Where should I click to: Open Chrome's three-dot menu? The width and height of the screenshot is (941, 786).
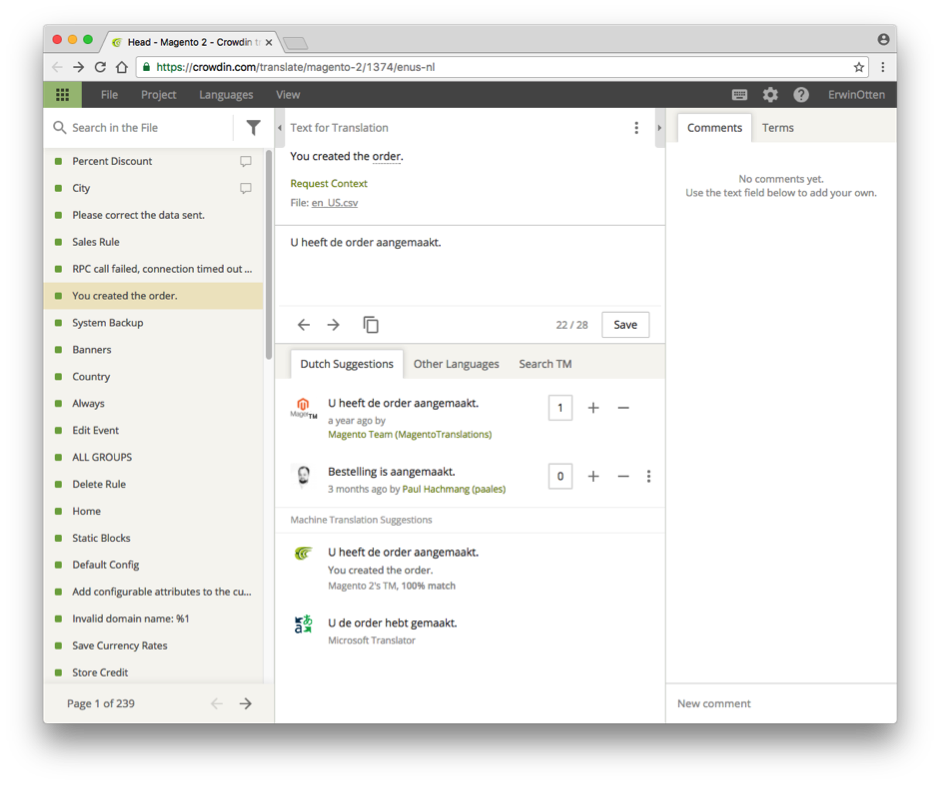[883, 67]
